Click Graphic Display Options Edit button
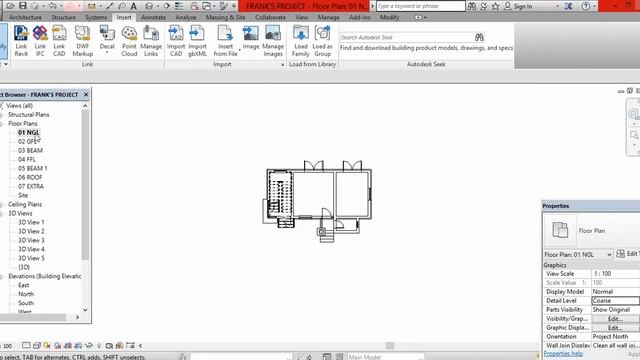 [x=616, y=327]
